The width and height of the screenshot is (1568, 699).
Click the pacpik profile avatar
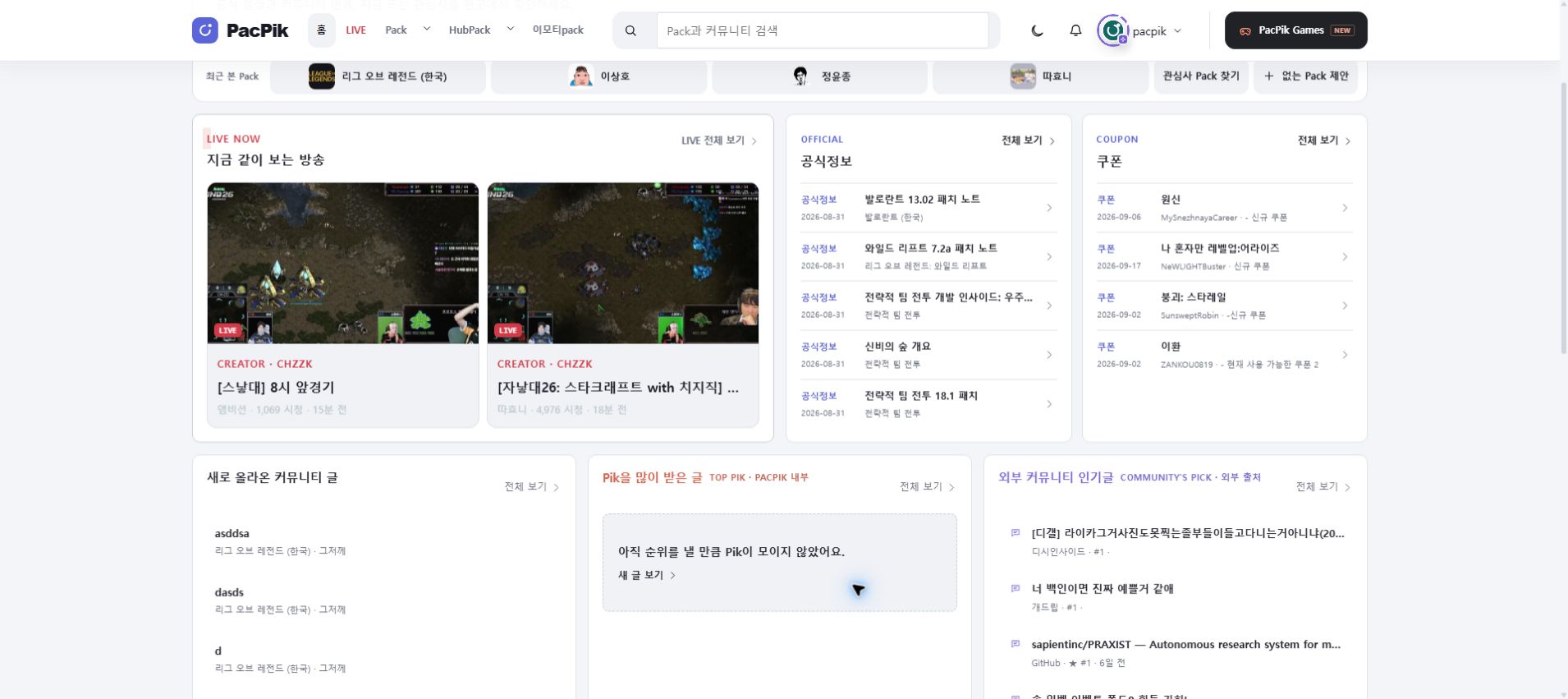coord(1113,30)
